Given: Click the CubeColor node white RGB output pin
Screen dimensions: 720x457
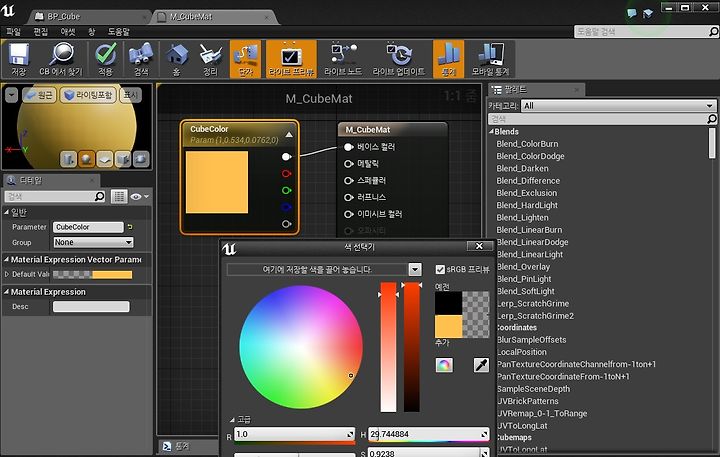Looking at the screenshot, I should [287, 157].
